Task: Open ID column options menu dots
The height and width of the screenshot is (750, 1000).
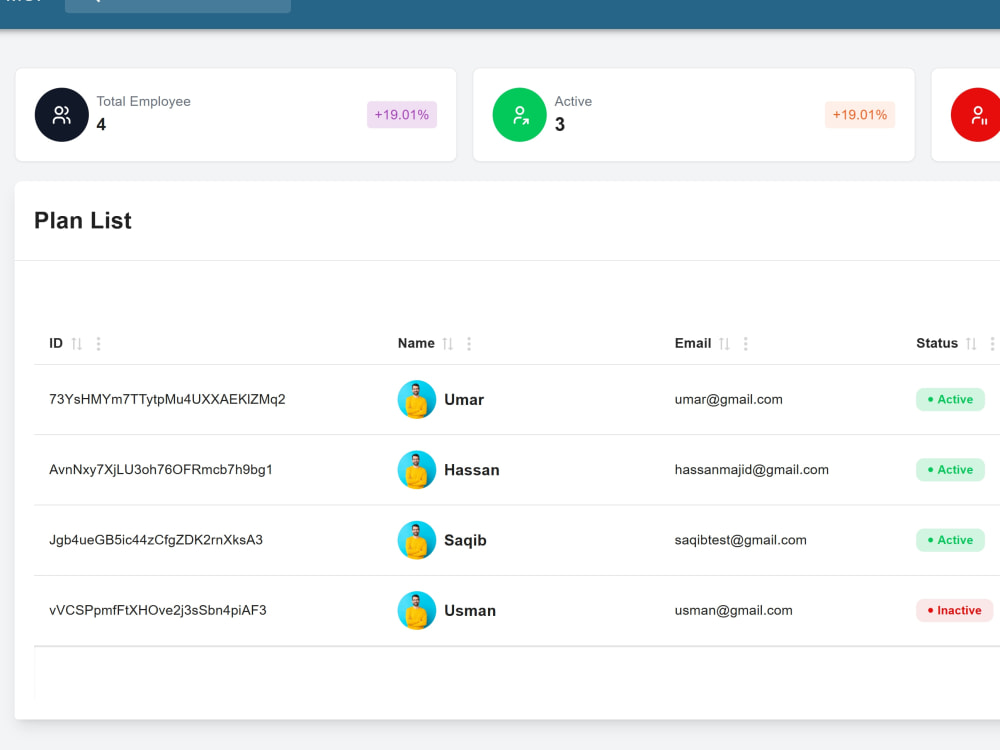Action: click(x=98, y=344)
